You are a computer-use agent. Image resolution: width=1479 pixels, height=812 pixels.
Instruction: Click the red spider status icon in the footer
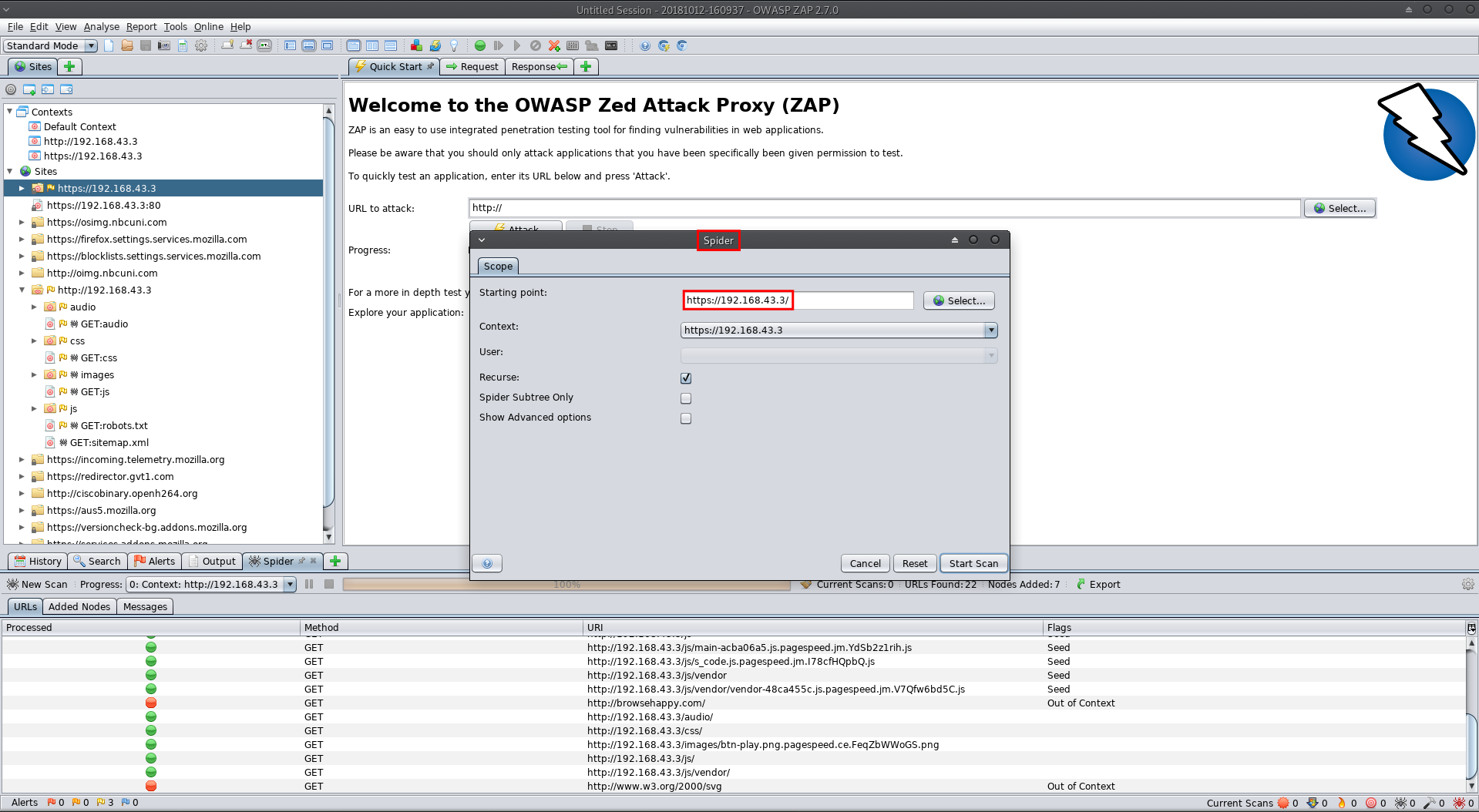pyautogui.click(x=1459, y=803)
